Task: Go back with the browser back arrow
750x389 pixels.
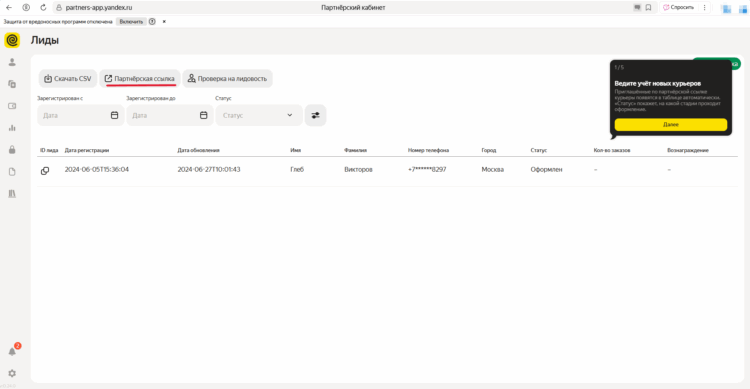Action: click(x=9, y=8)
